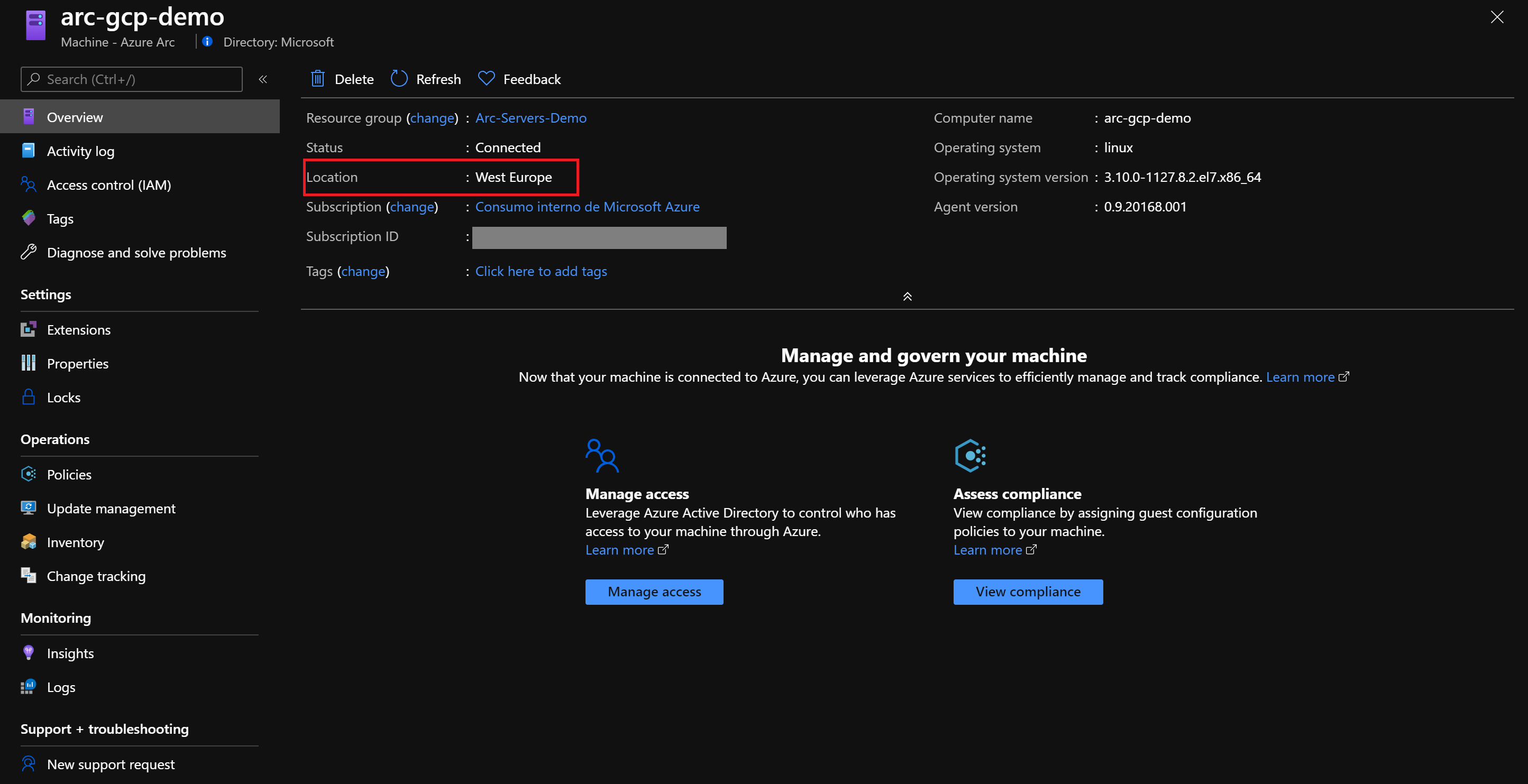Click the Feedback heart icon

[487, 79]
